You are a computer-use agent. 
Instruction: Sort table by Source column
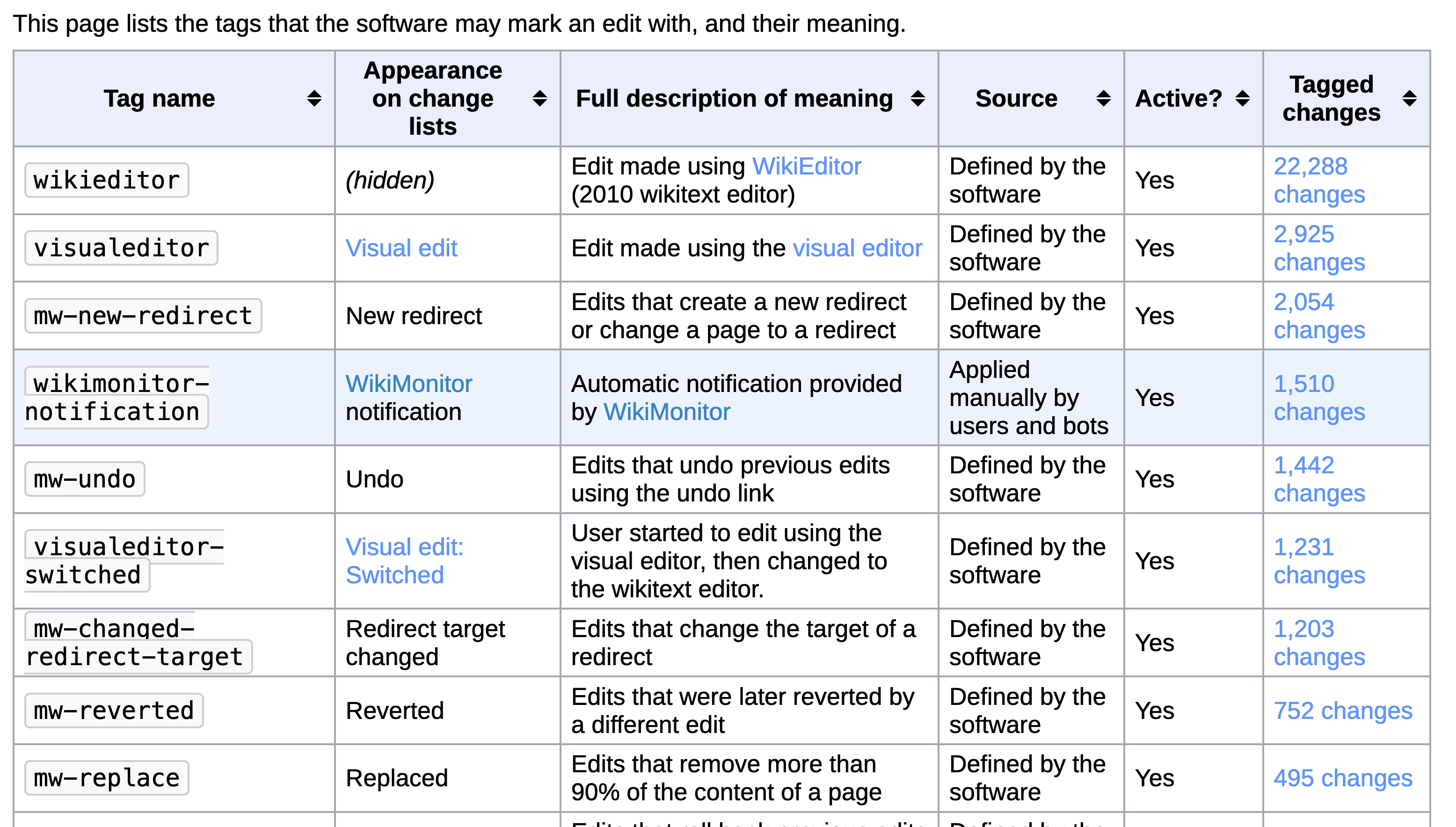[1103, 99]
